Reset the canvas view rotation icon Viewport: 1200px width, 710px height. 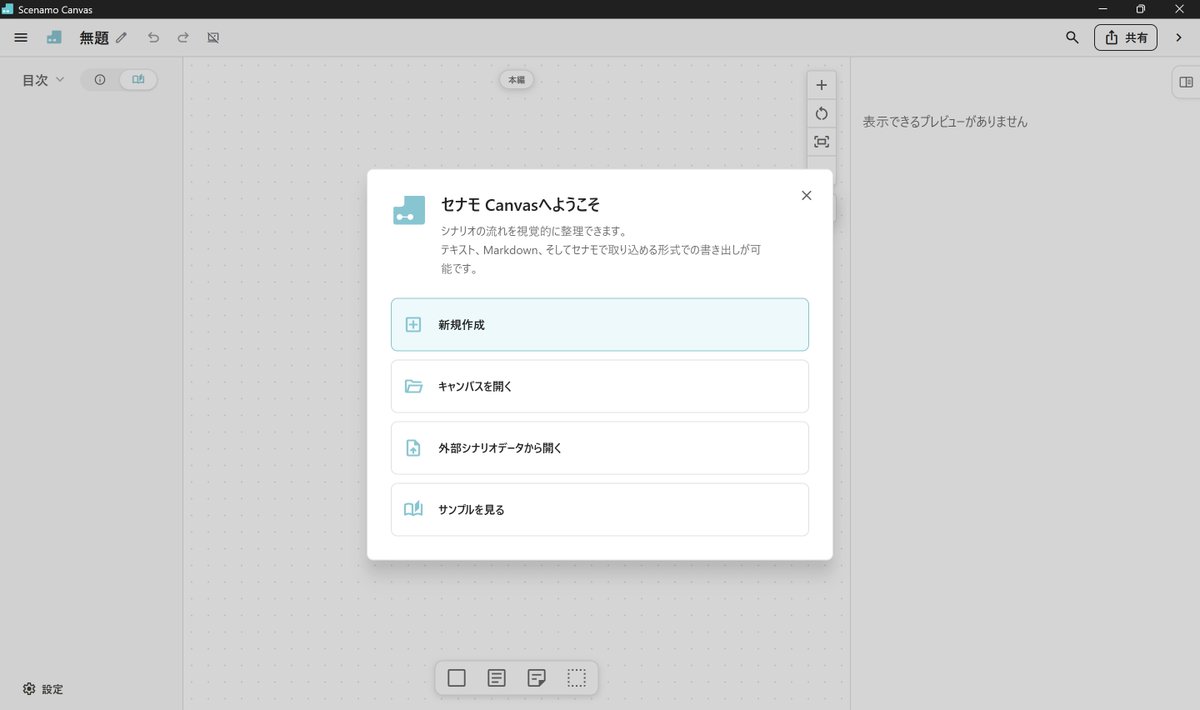click(x=822, y=113)
